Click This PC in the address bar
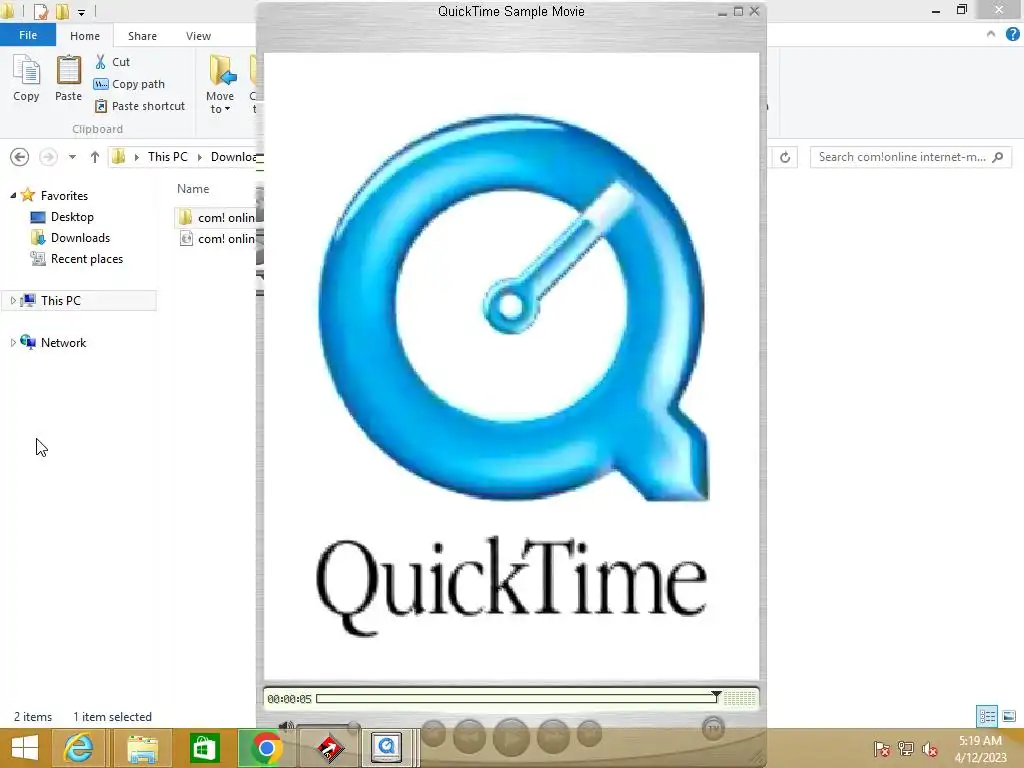The image size is (1024, 768). click(x=167, y=157)
